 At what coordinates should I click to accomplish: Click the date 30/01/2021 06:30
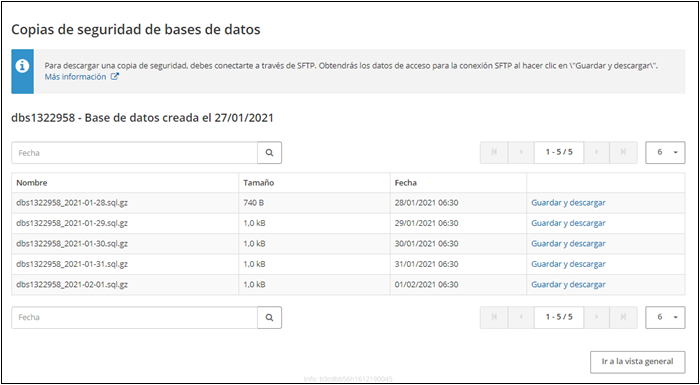coord(426,244)
